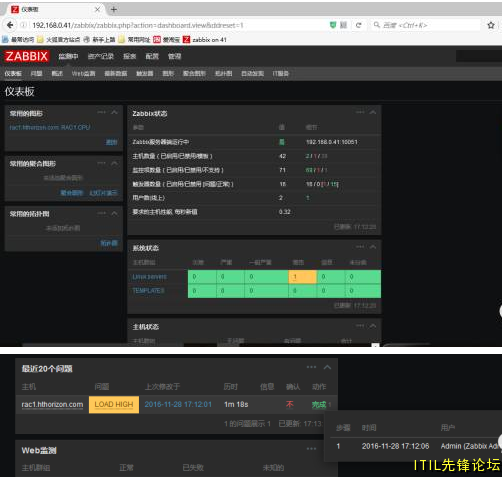Click the Zabbix search box in the header
Screen dimensions: 502x477
479,56
